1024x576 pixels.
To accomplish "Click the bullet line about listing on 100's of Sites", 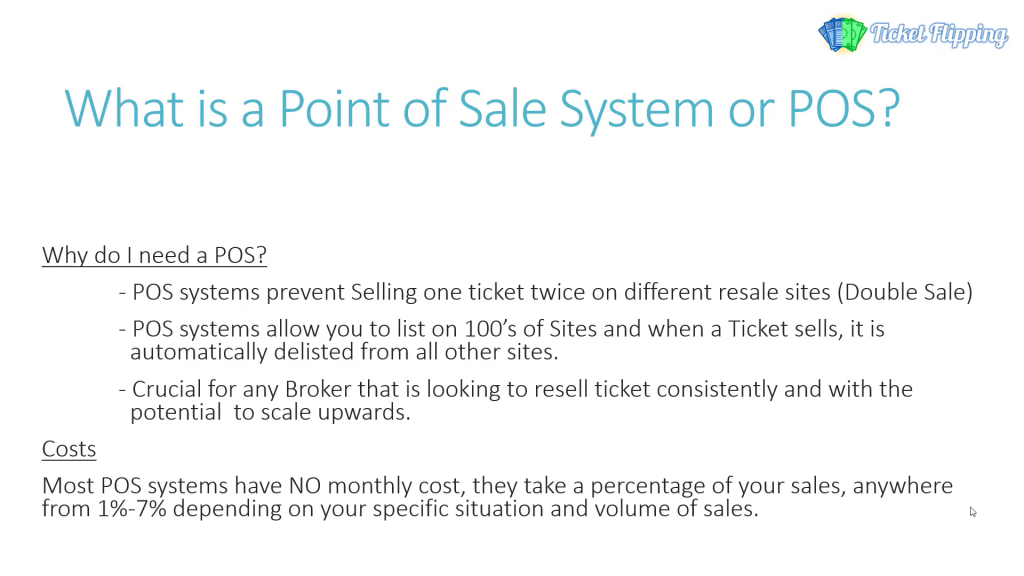I will [x=501, y=329].
